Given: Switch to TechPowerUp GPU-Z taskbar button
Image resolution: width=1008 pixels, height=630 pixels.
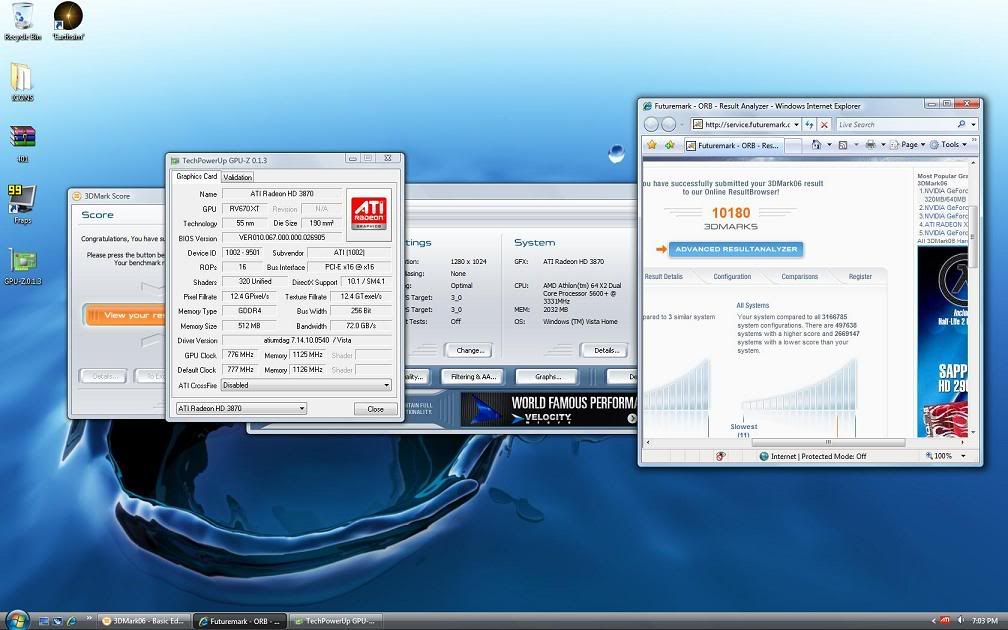Looking at the screenshot, I should (x=334, y=621).
